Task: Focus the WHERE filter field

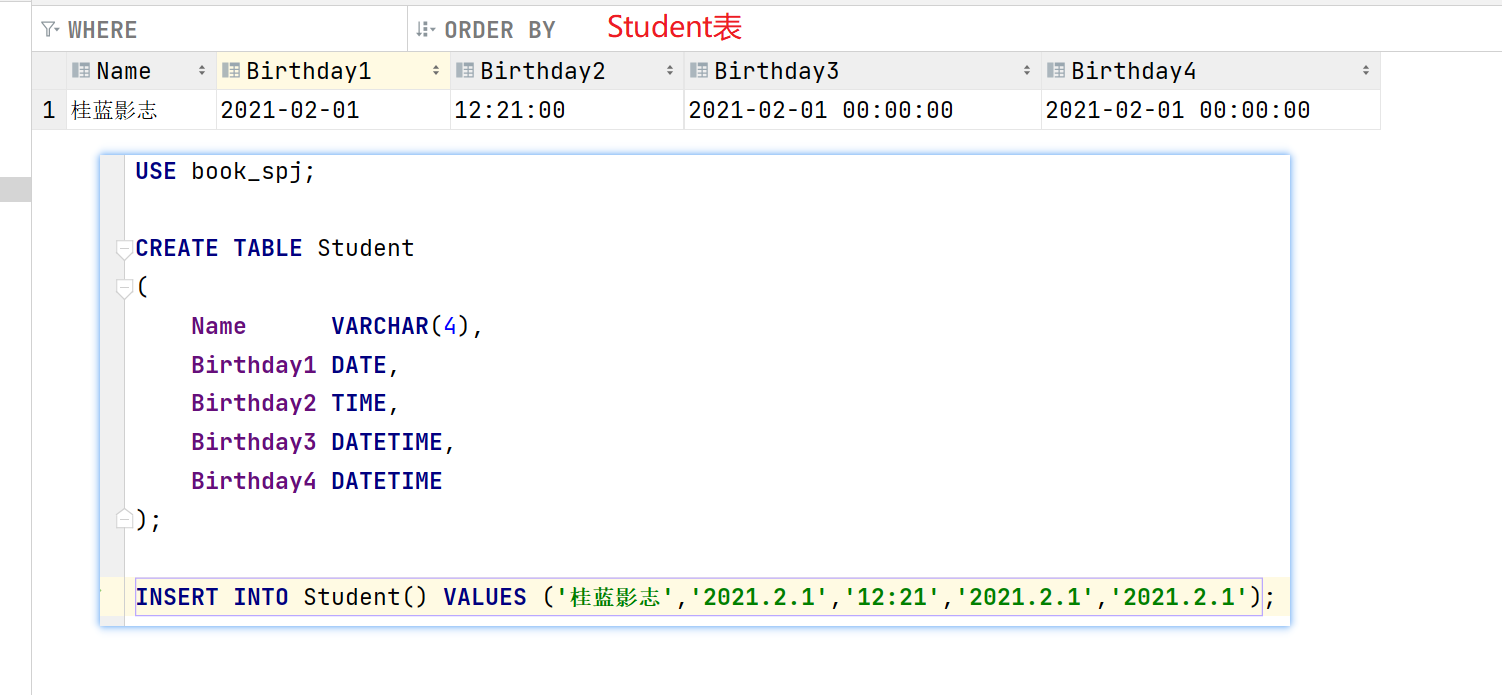Action: point(220,30)
